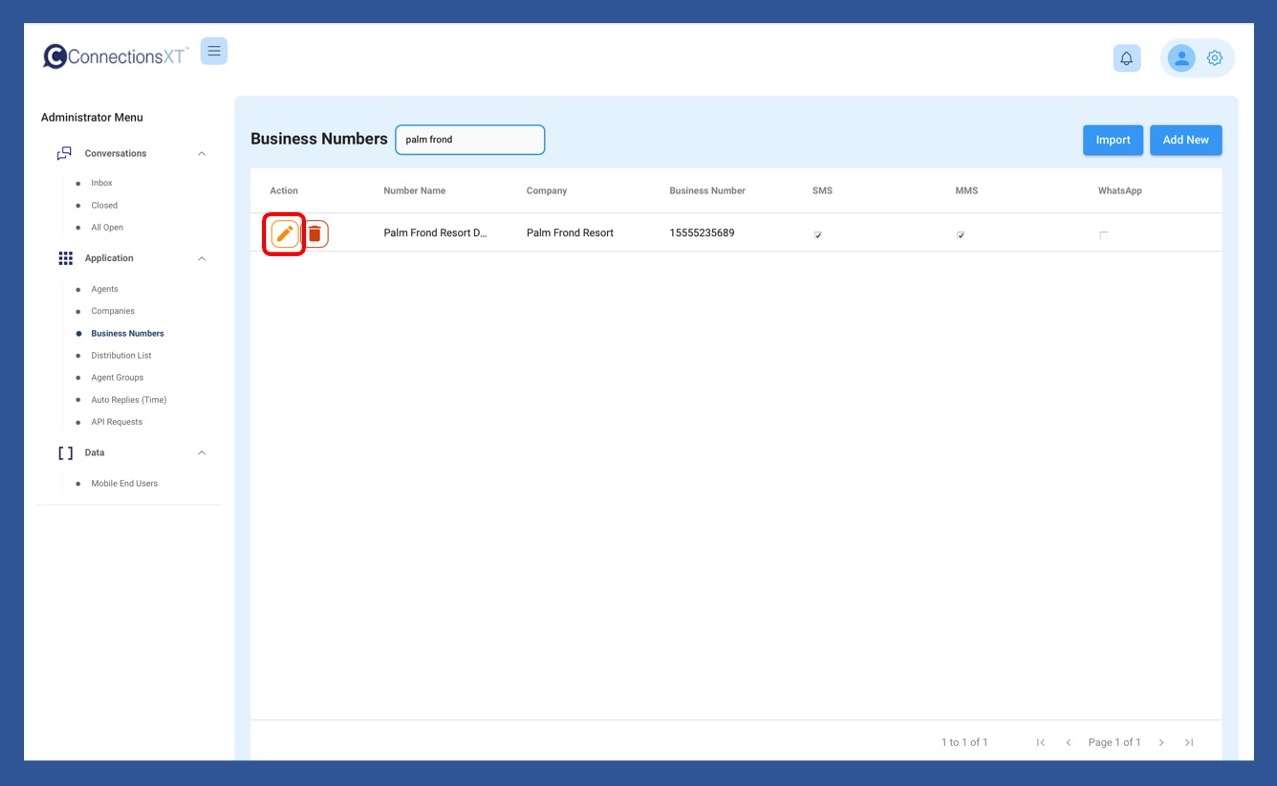This screenshot has height=786, width=1277.
Task: Click the Import button
Action: point(1112,140)
